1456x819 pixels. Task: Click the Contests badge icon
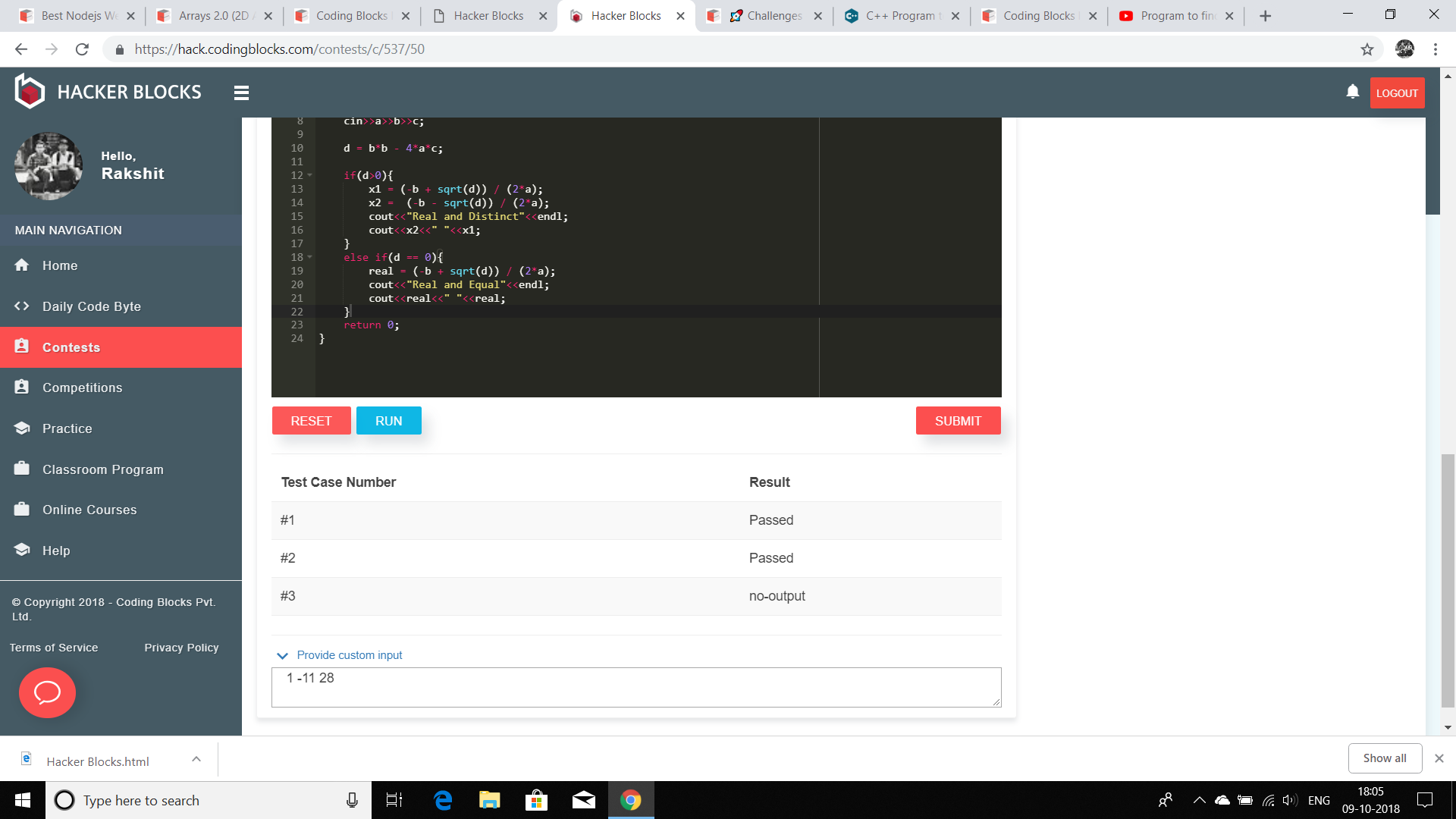[x=22, y=347]
